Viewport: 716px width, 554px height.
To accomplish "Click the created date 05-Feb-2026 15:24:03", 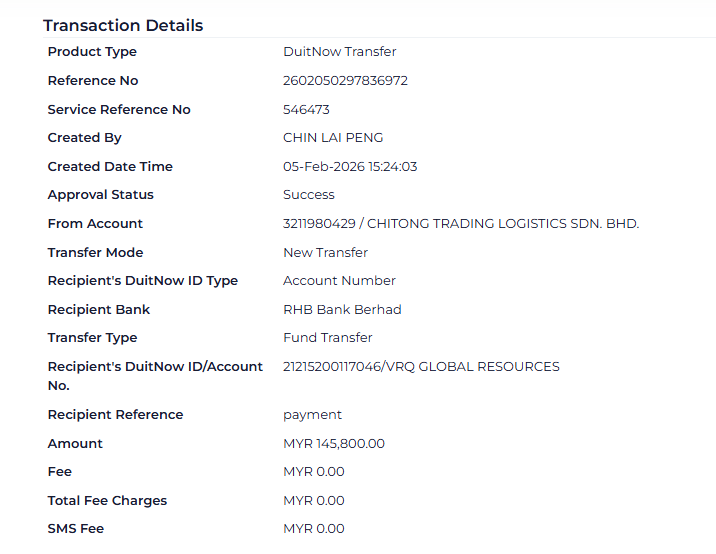I will tap(350, 167).
